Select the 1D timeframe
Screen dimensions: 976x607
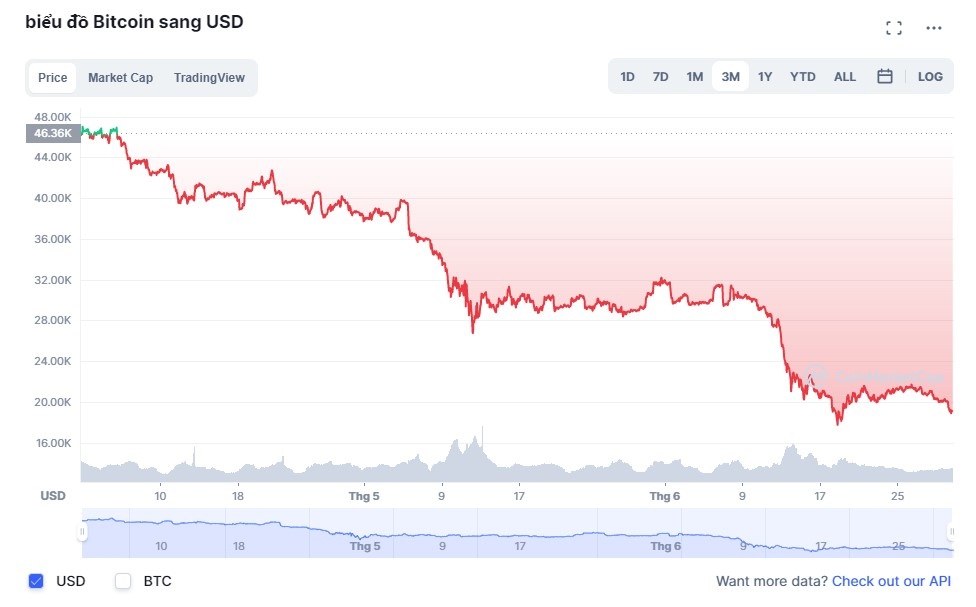coord(627,76)
